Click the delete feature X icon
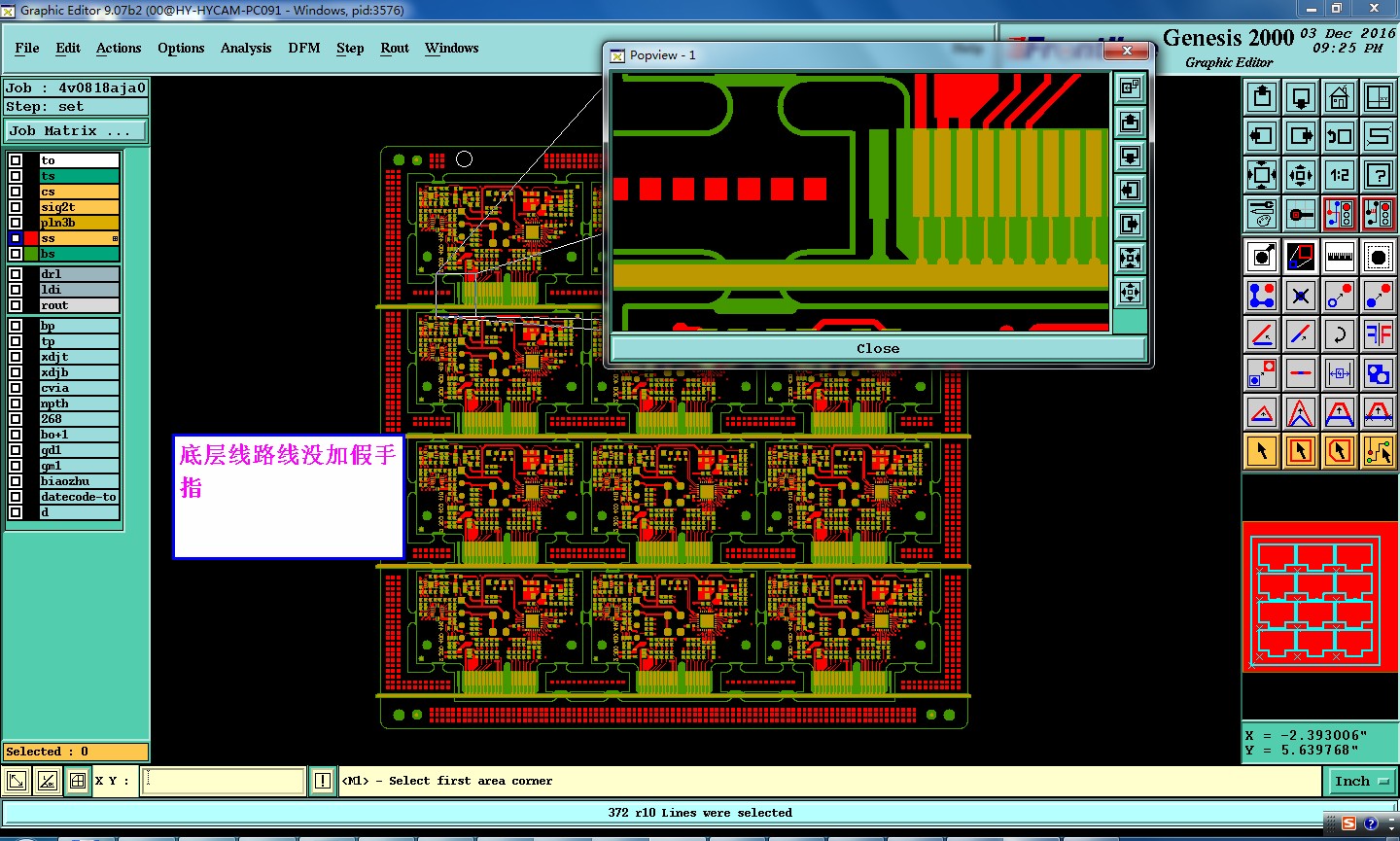 [1301, 296]
